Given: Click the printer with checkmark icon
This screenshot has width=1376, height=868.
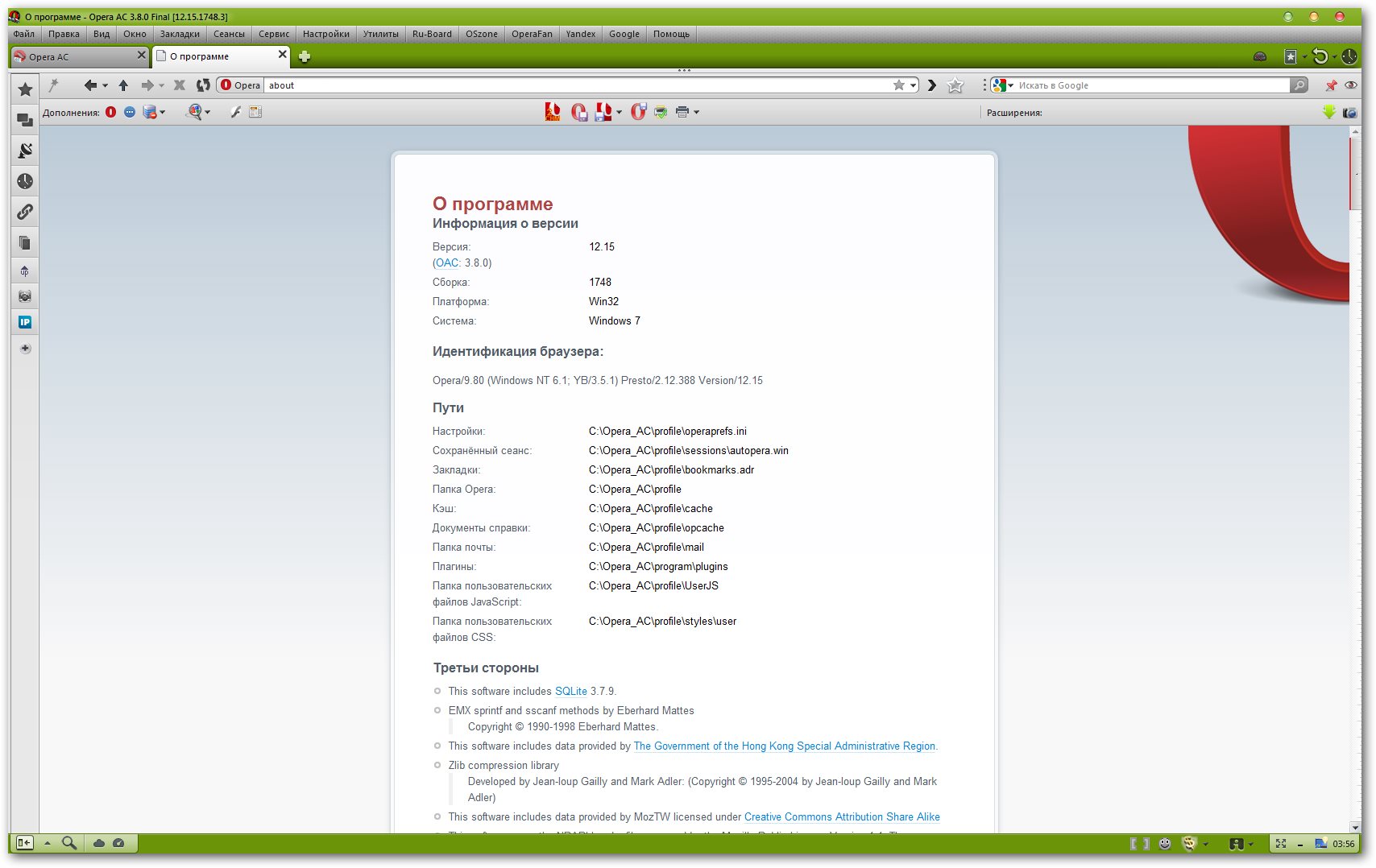Looking at the screenshot, I should pyautogui.click(x=661, y=112).
